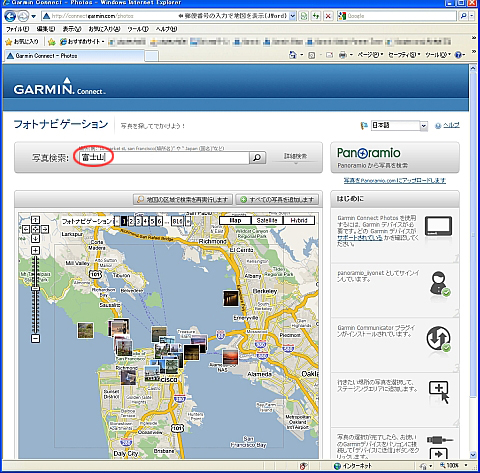The height and width of the screenshot is (473, 480).
Task: Pan the map up with arrow
Action: pos(35,220)
